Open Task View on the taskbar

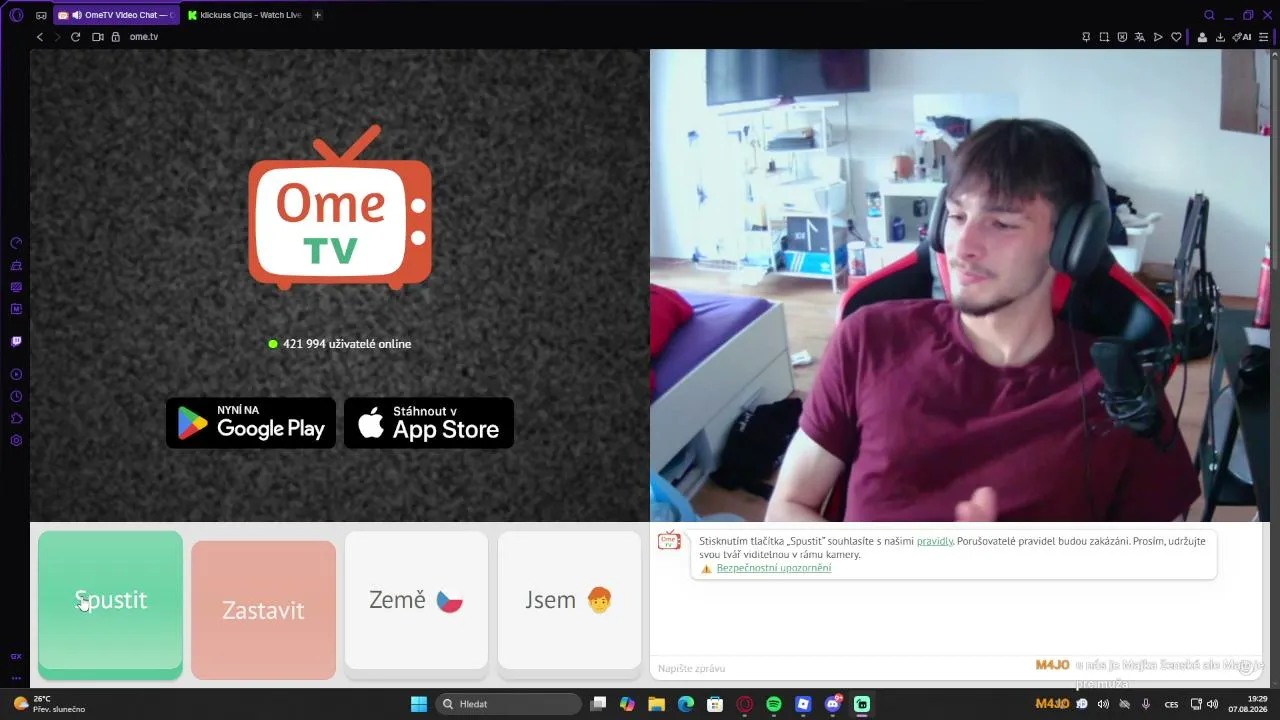(x=598, y=704)
